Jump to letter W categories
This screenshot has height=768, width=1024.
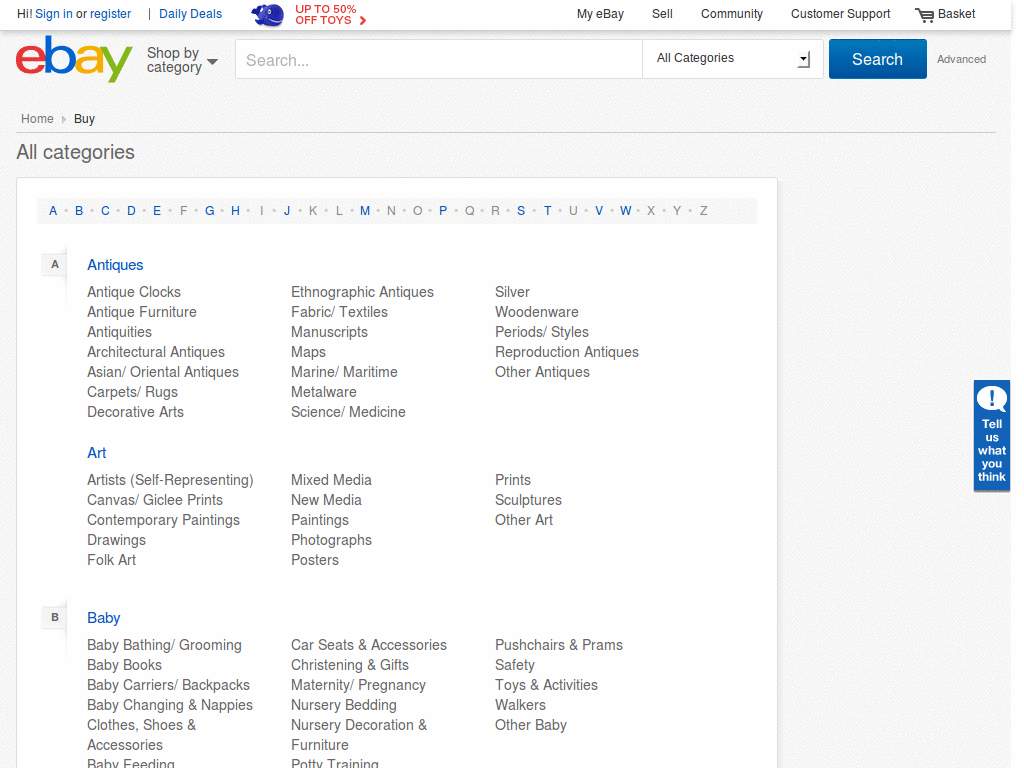coord(626,210)
